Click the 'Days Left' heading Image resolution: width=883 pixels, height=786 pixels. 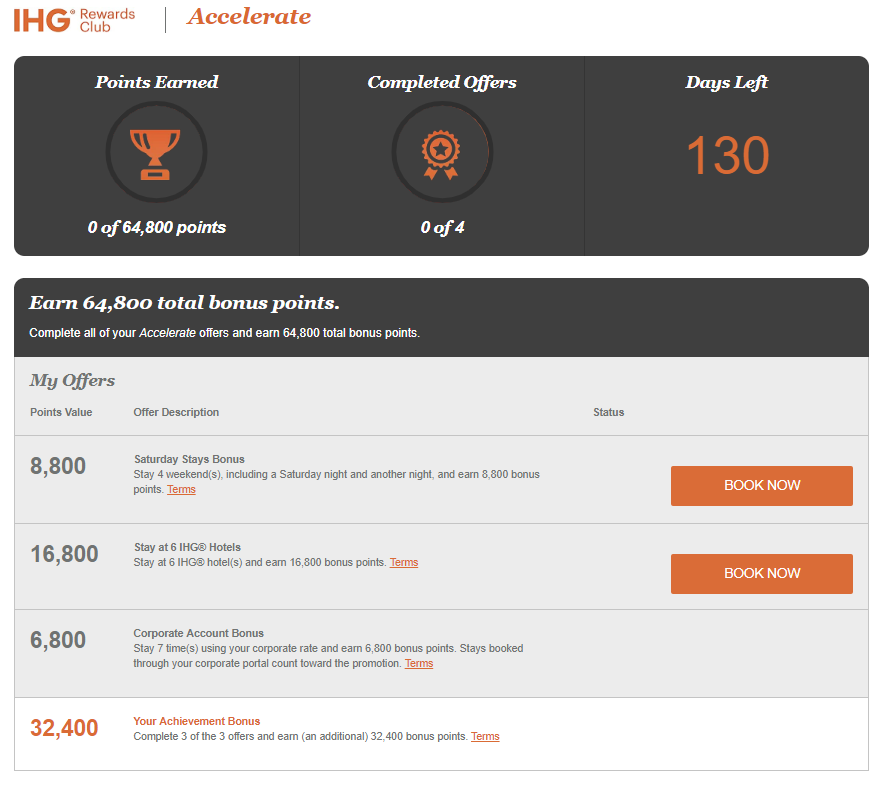point(726,82)
